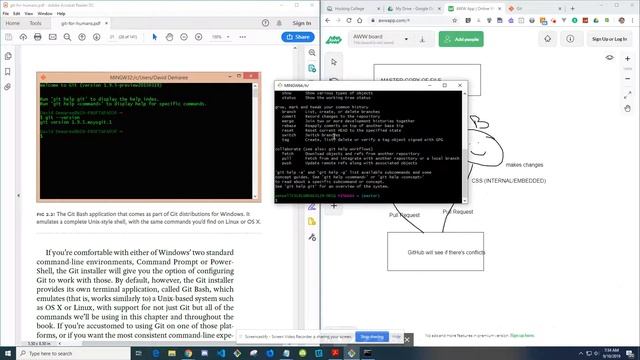Click Sign Up or Log In
640x360 pixels.
pos(609,39)
